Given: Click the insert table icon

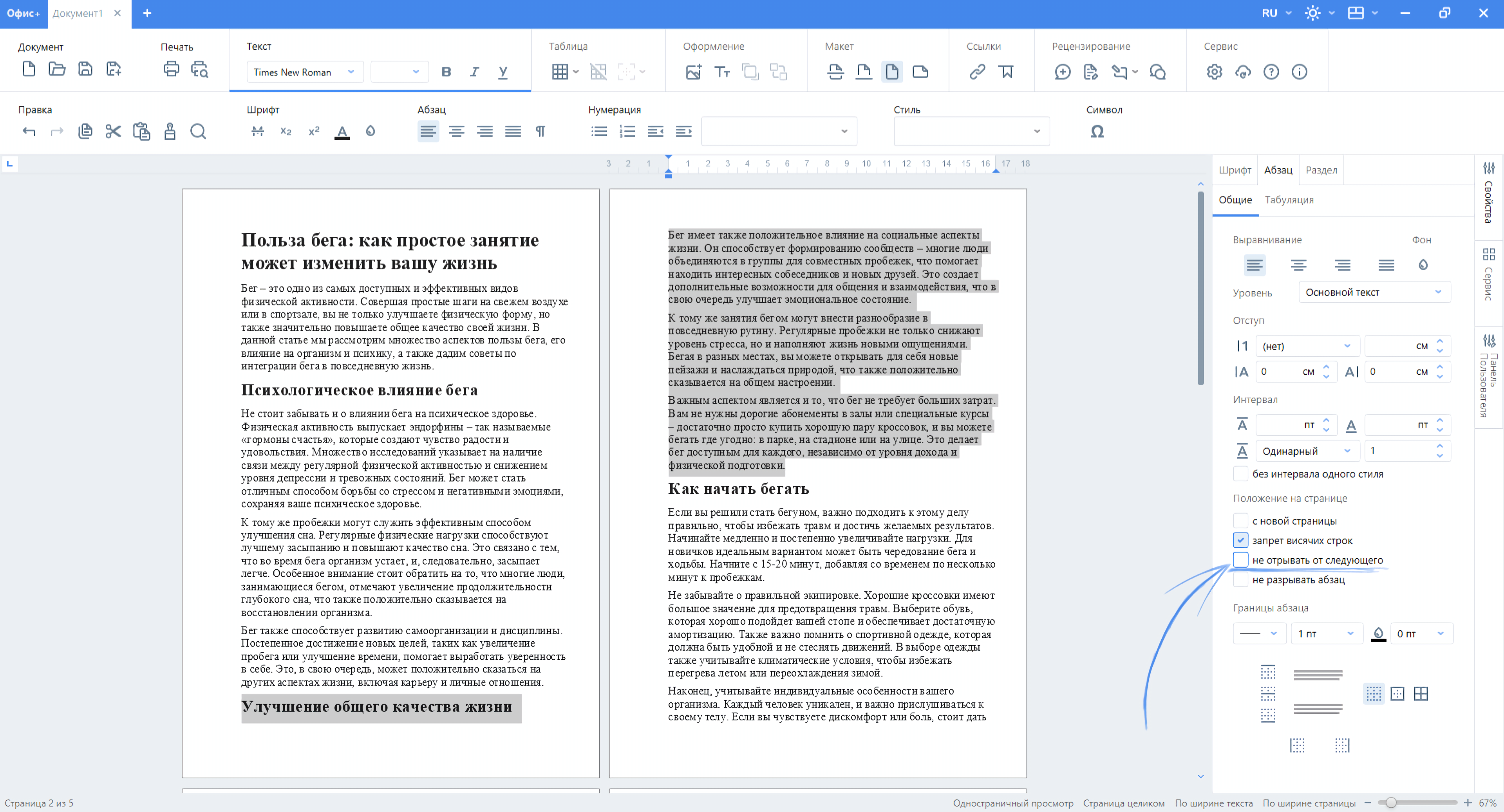Looking at the screenshot, I should point(560,72).
